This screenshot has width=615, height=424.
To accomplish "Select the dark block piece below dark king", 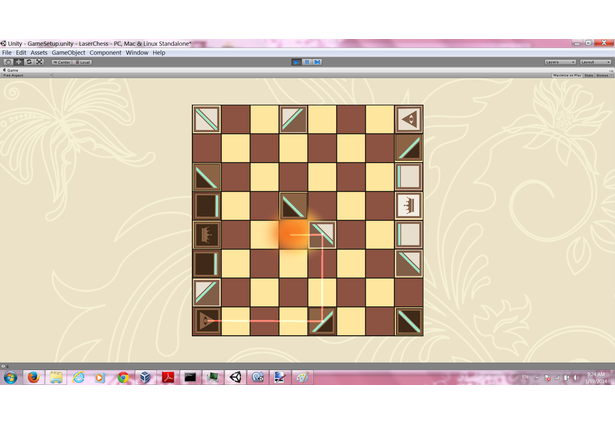I will [207, 263].
